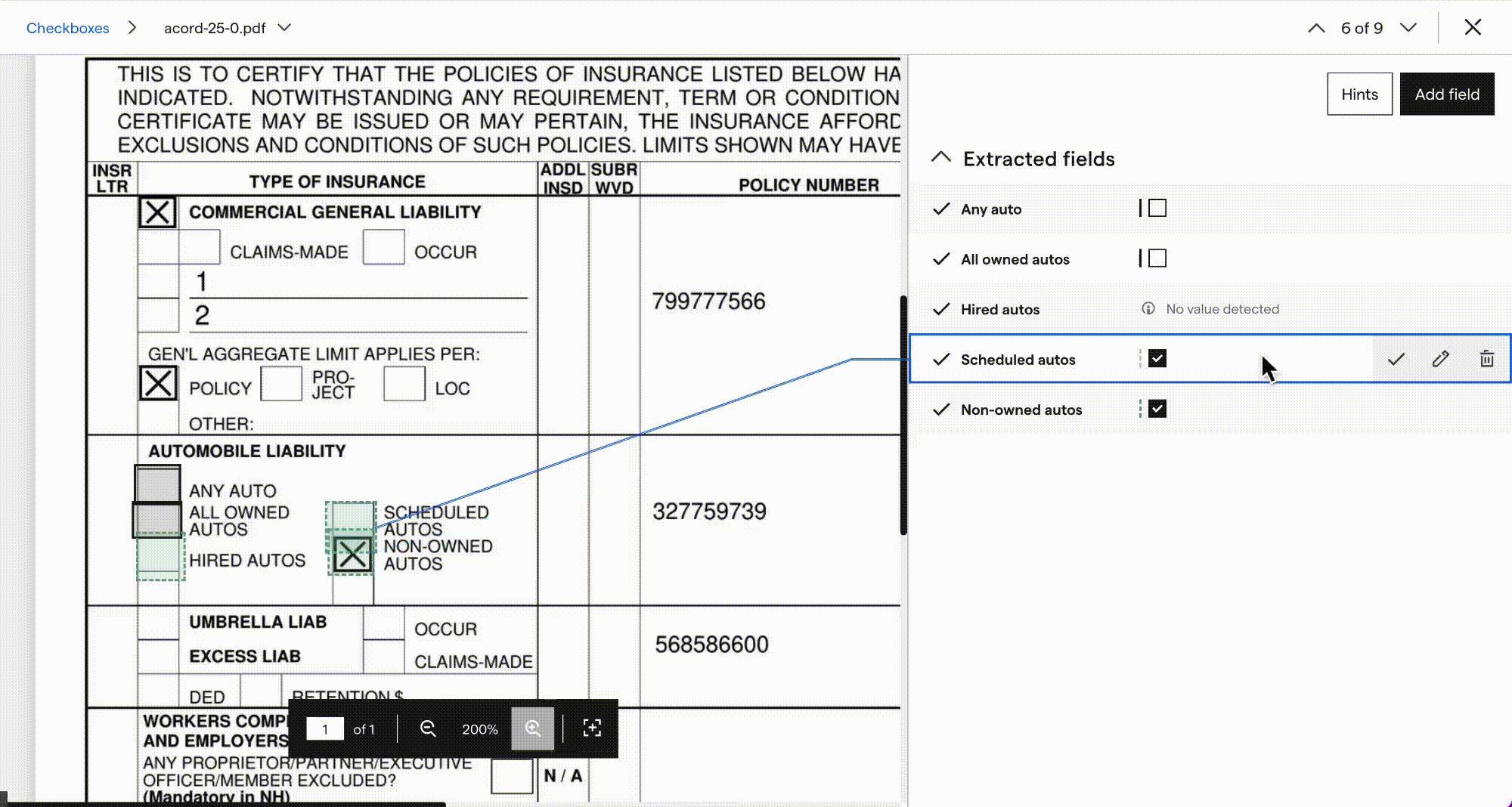Zoom in the document viewer
This screenshot has height=807, width=1512.
[x=533, y=728]
